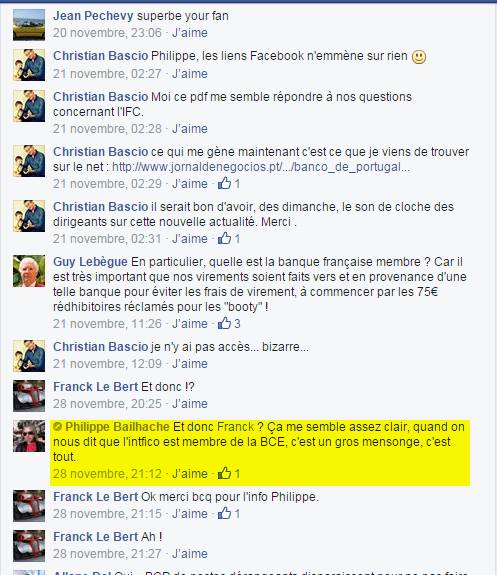Click thumbs-up icon on Franck Le Bert's 21:15 comment
497x575 pixels.
point(224,513)
